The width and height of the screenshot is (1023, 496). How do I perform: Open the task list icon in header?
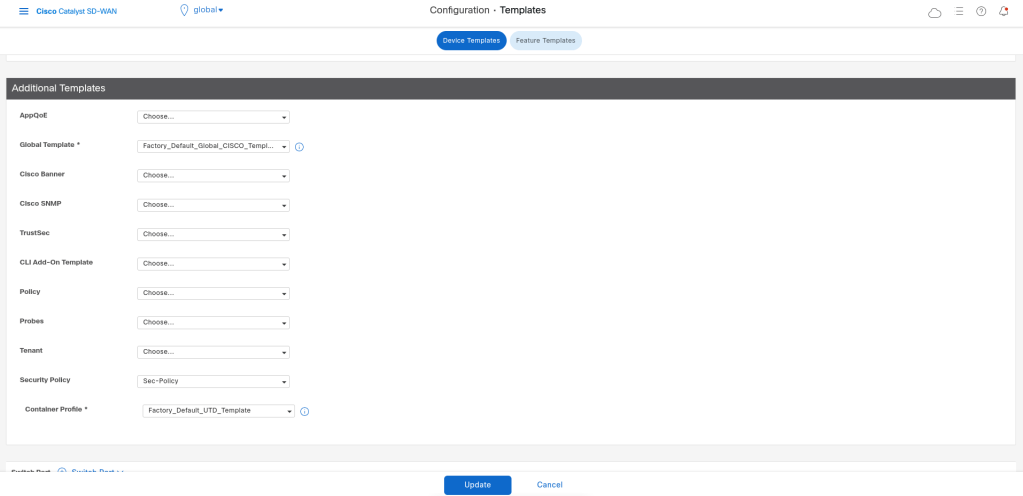[959, 11]
